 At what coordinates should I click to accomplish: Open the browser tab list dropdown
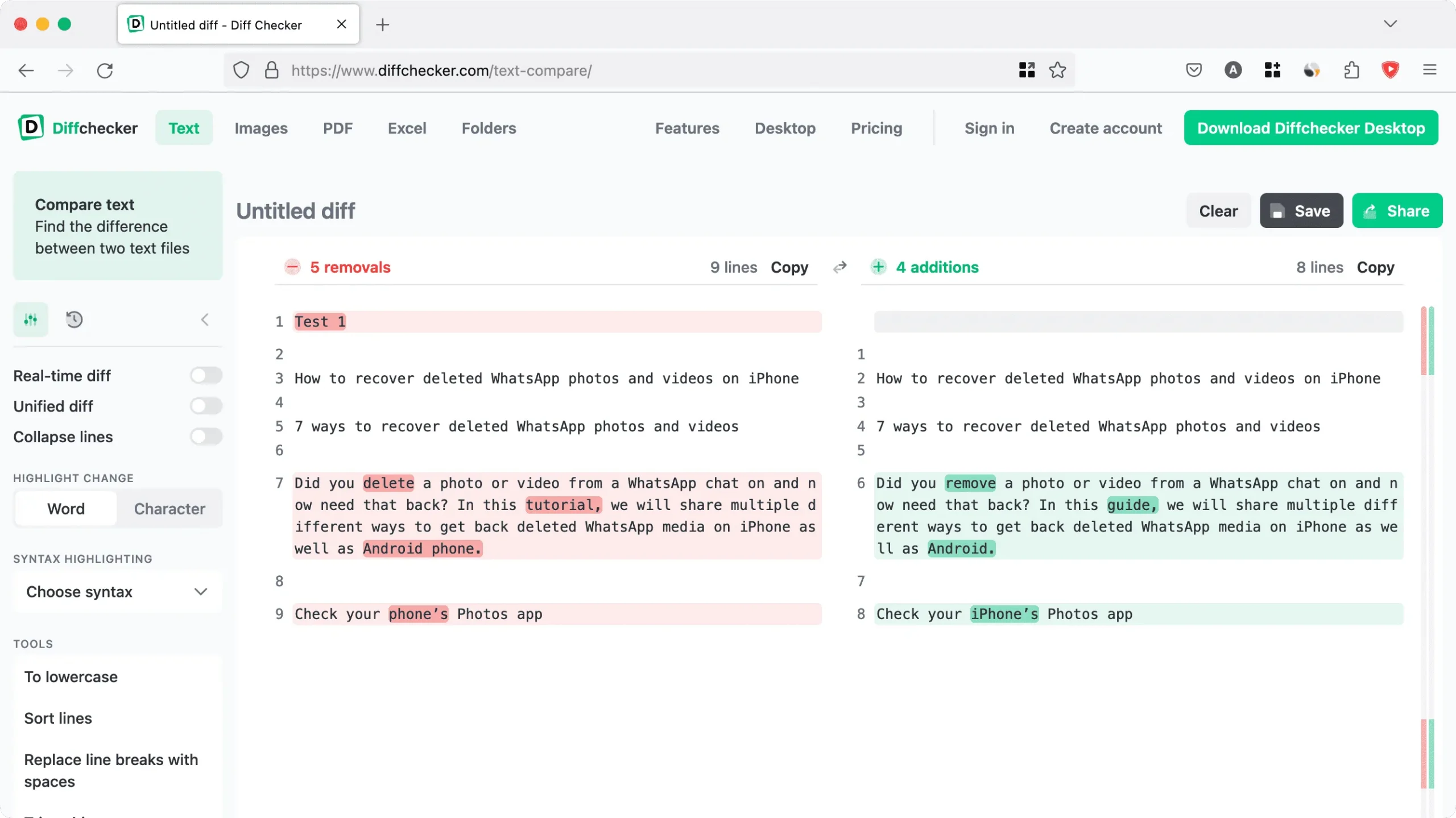(x=1390, y=23)
